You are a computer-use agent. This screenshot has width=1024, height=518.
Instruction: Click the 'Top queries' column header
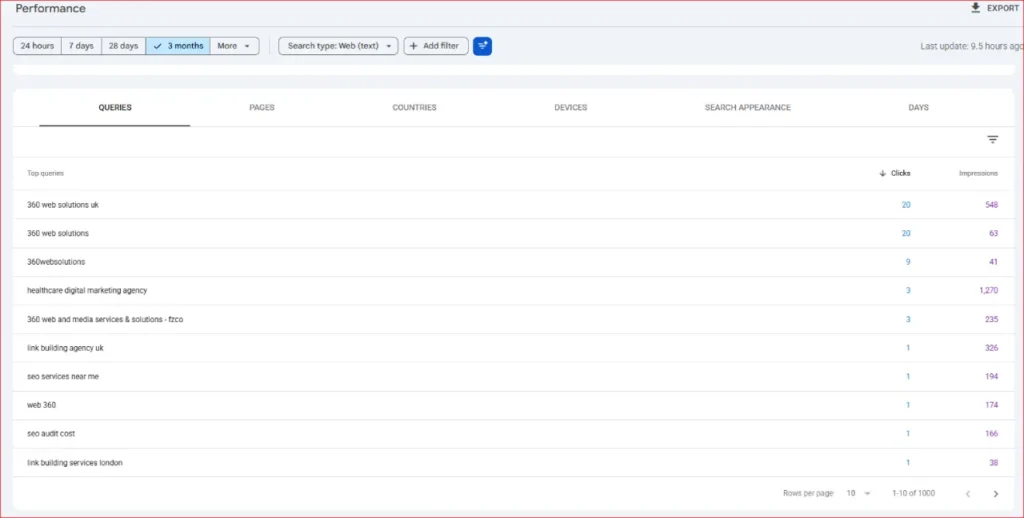tap(45, 173)
